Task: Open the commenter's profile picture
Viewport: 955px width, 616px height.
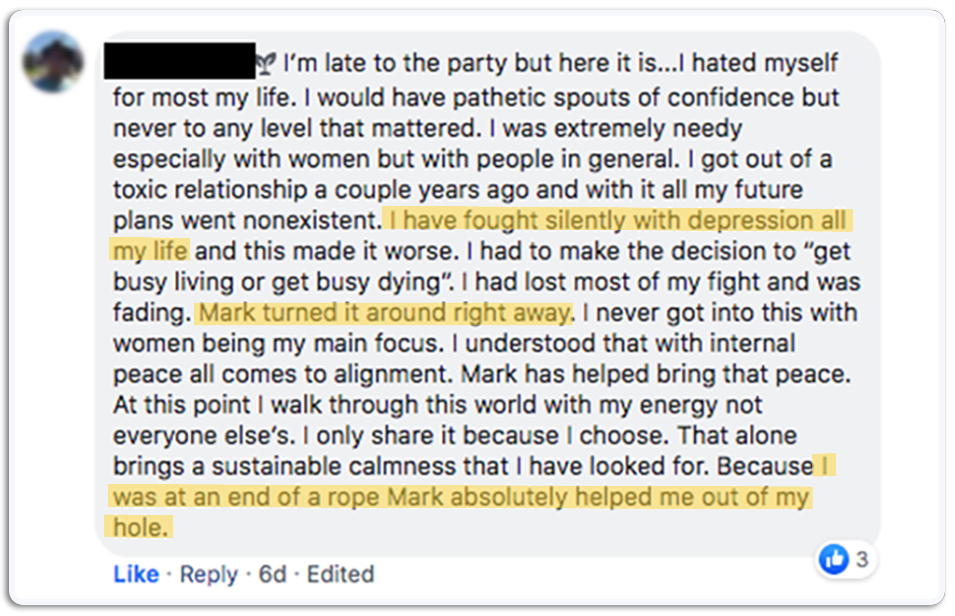Action: coord(54,63)
